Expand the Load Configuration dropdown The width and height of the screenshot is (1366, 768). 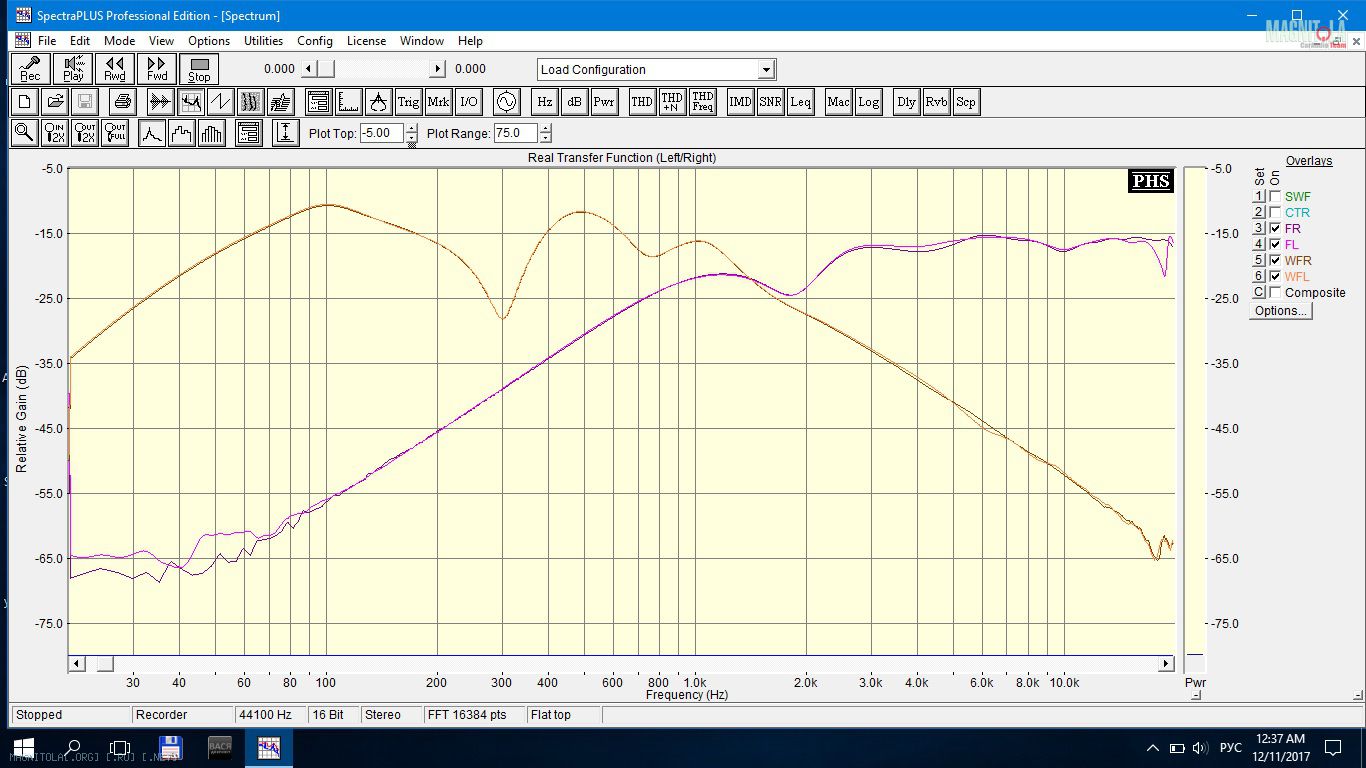[766, 70]
